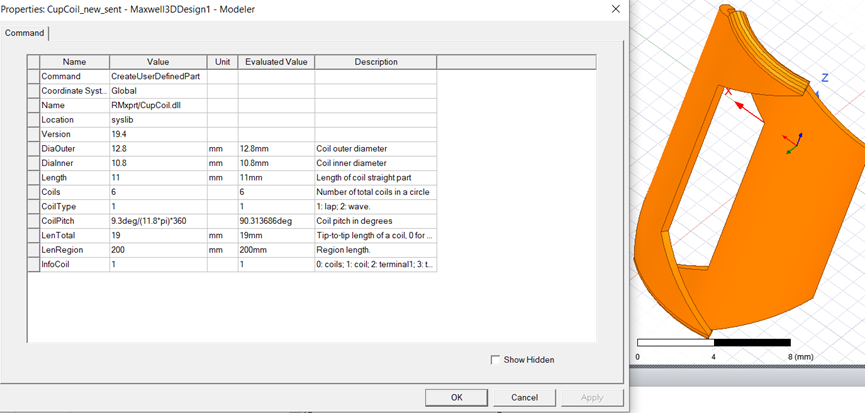The image size is (865, 413).
Task: Click the CreateUserDefinedPart command value
Action: point(158,77)
